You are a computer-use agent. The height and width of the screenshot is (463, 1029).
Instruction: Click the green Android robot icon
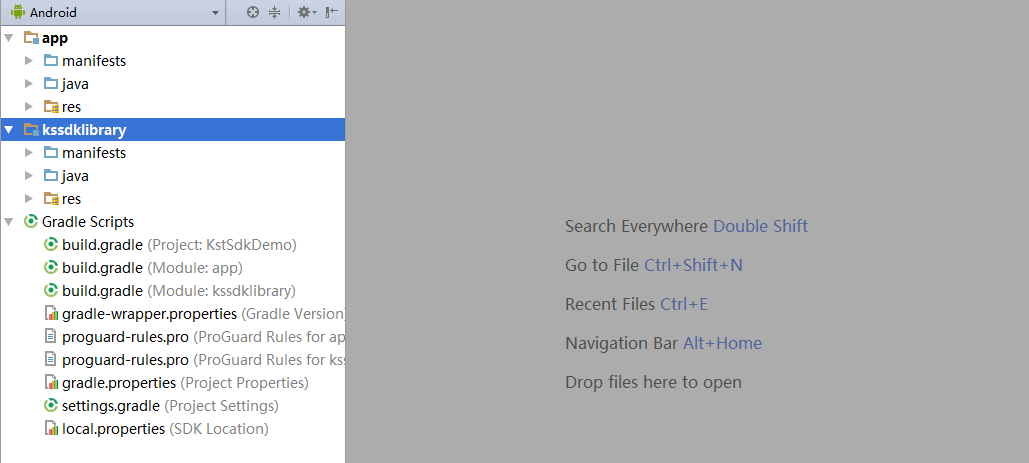click(18, 12)
